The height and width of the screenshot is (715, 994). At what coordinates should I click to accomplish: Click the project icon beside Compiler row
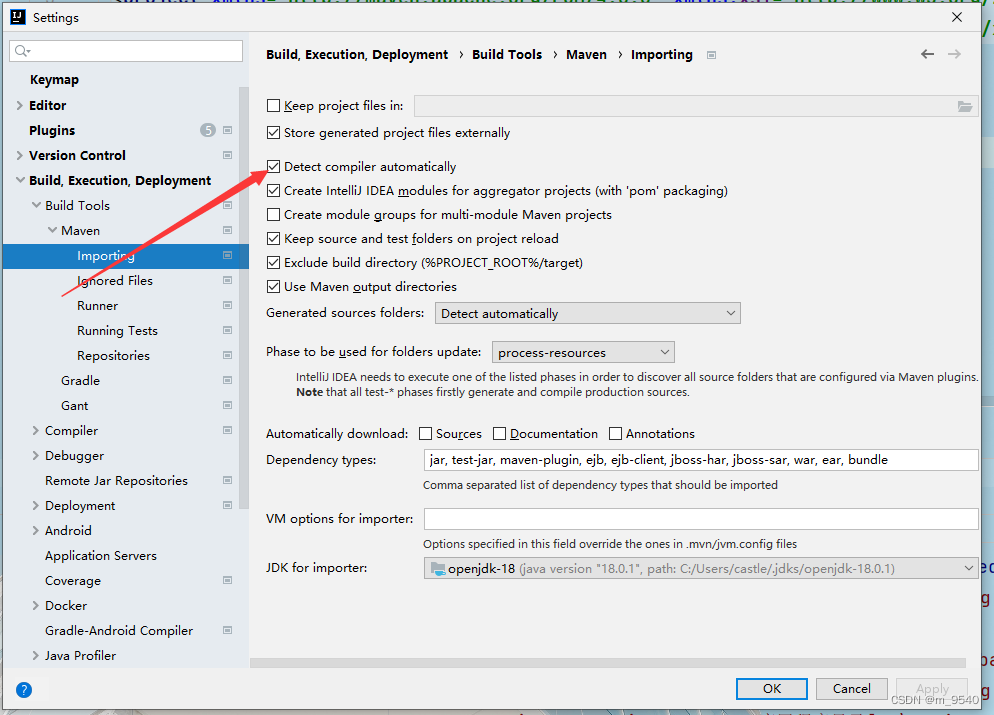coord(228,430)
